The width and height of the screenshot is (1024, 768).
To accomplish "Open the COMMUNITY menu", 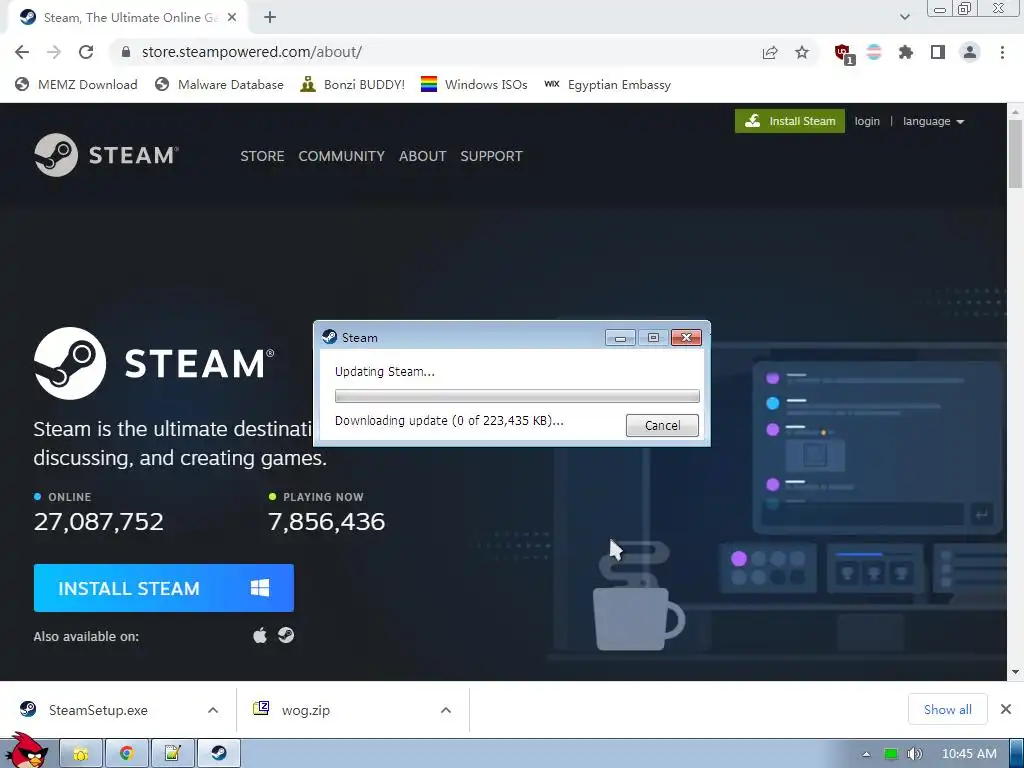I will click(x=342, y=156).
